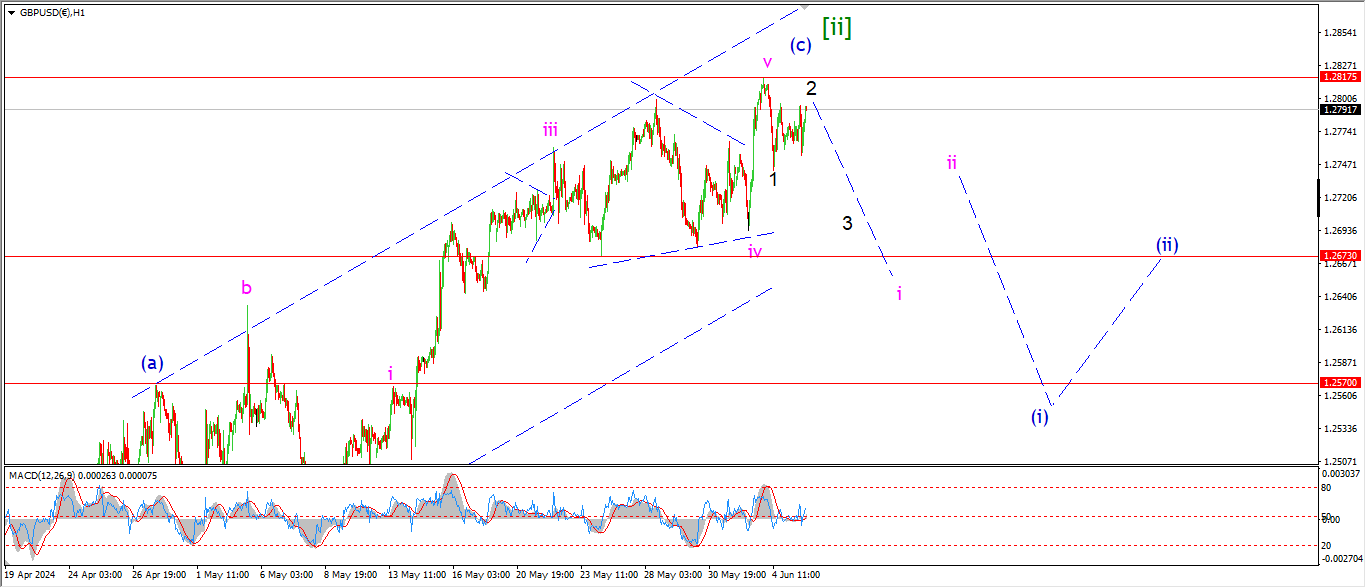Image resolution: width=1366 pixels, height=588 pixels.
Task: Select the red 1.25700 level price tag
Action: 1338,383
